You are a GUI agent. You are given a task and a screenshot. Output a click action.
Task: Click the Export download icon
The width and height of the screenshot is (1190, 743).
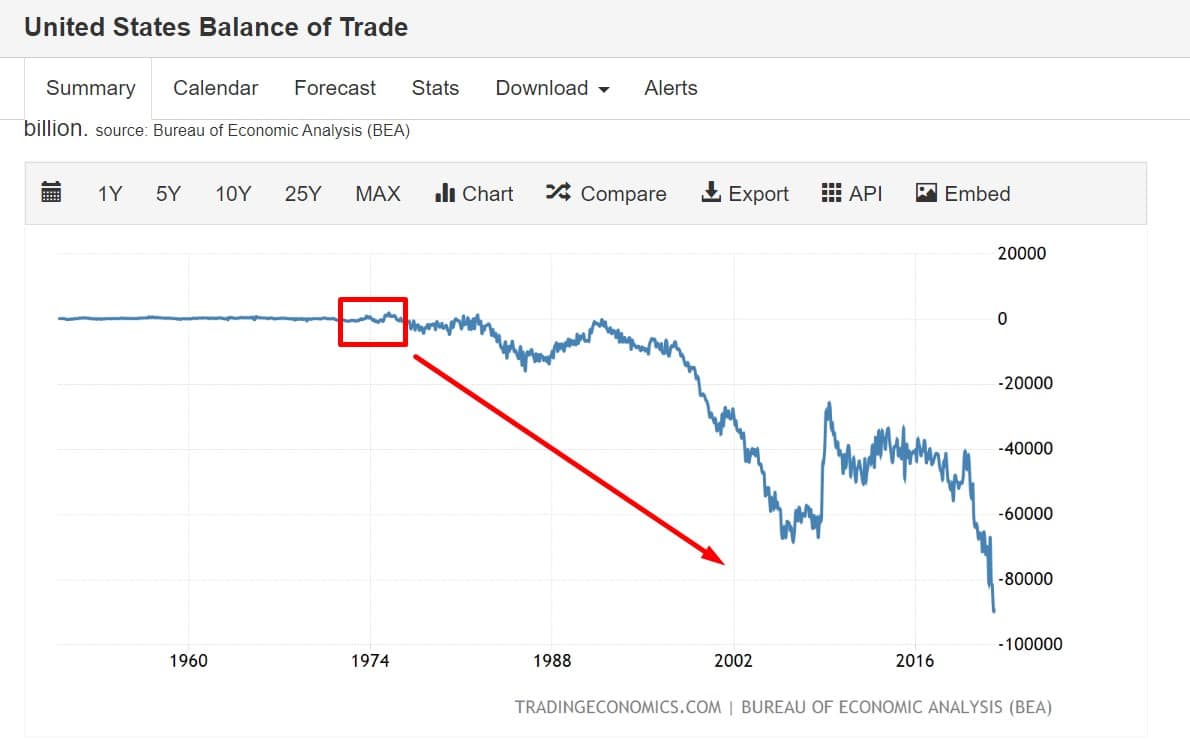tap(711, 193)
